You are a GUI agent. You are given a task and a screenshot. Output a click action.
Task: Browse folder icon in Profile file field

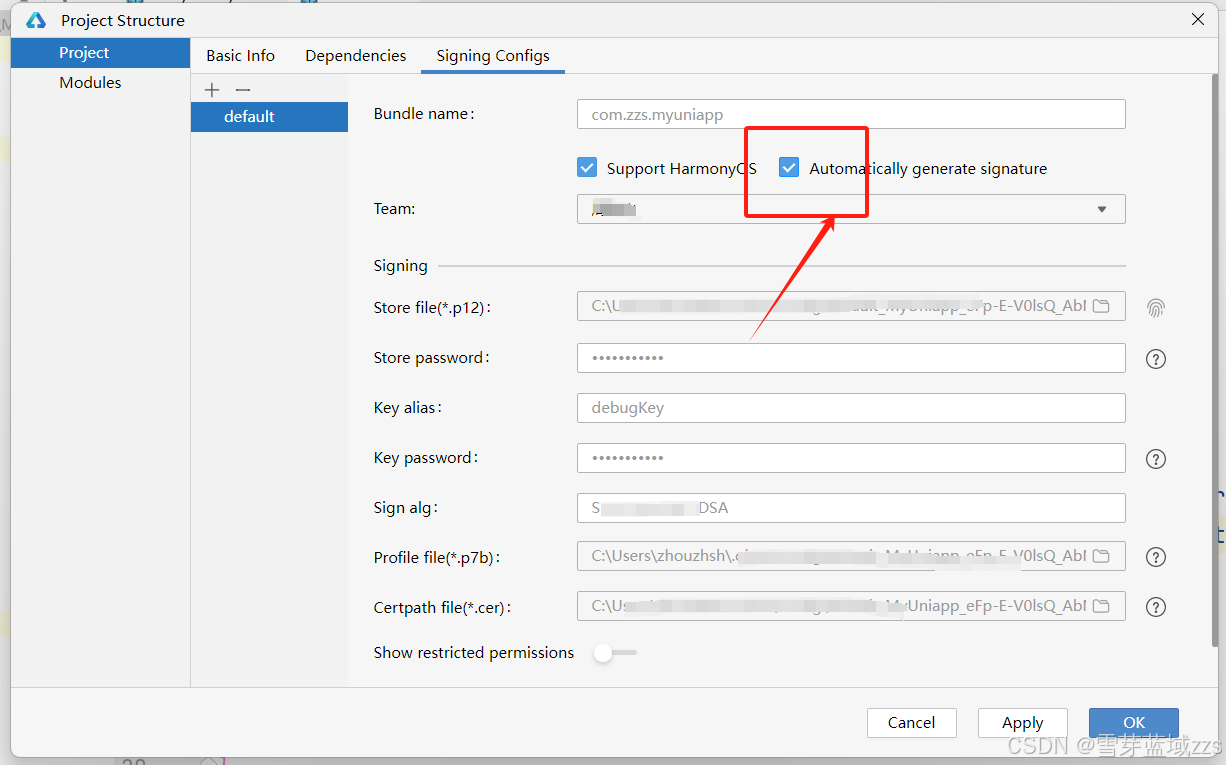point(1101,556)
